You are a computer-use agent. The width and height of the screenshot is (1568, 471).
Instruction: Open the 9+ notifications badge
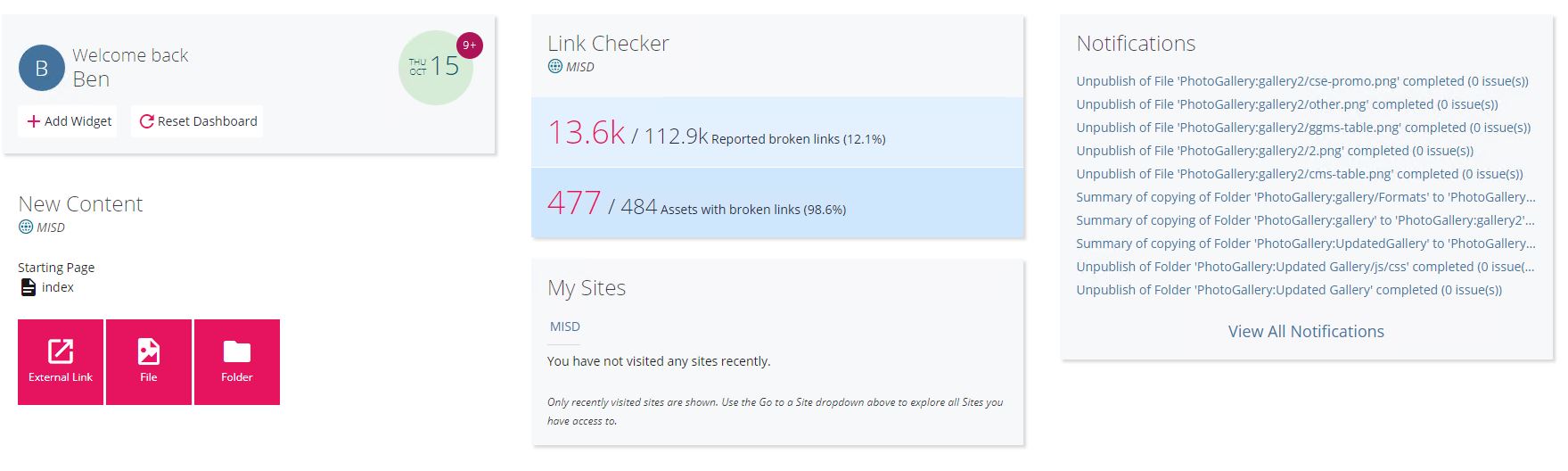(469, 45)
